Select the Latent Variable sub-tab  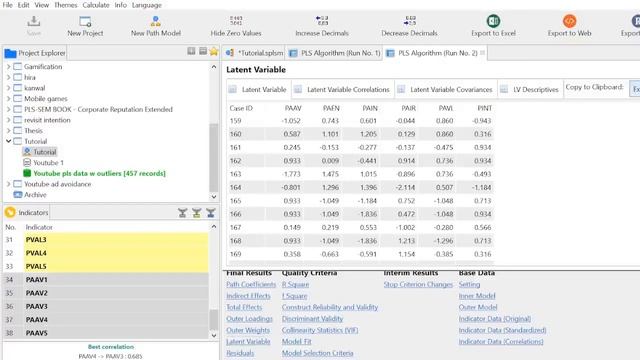(x=258, y=89)
